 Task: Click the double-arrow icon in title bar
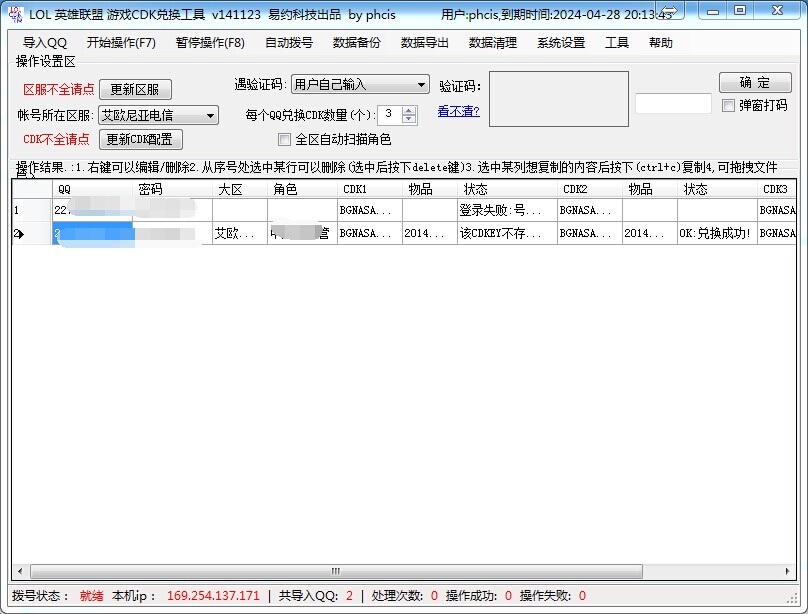(668, 11)
